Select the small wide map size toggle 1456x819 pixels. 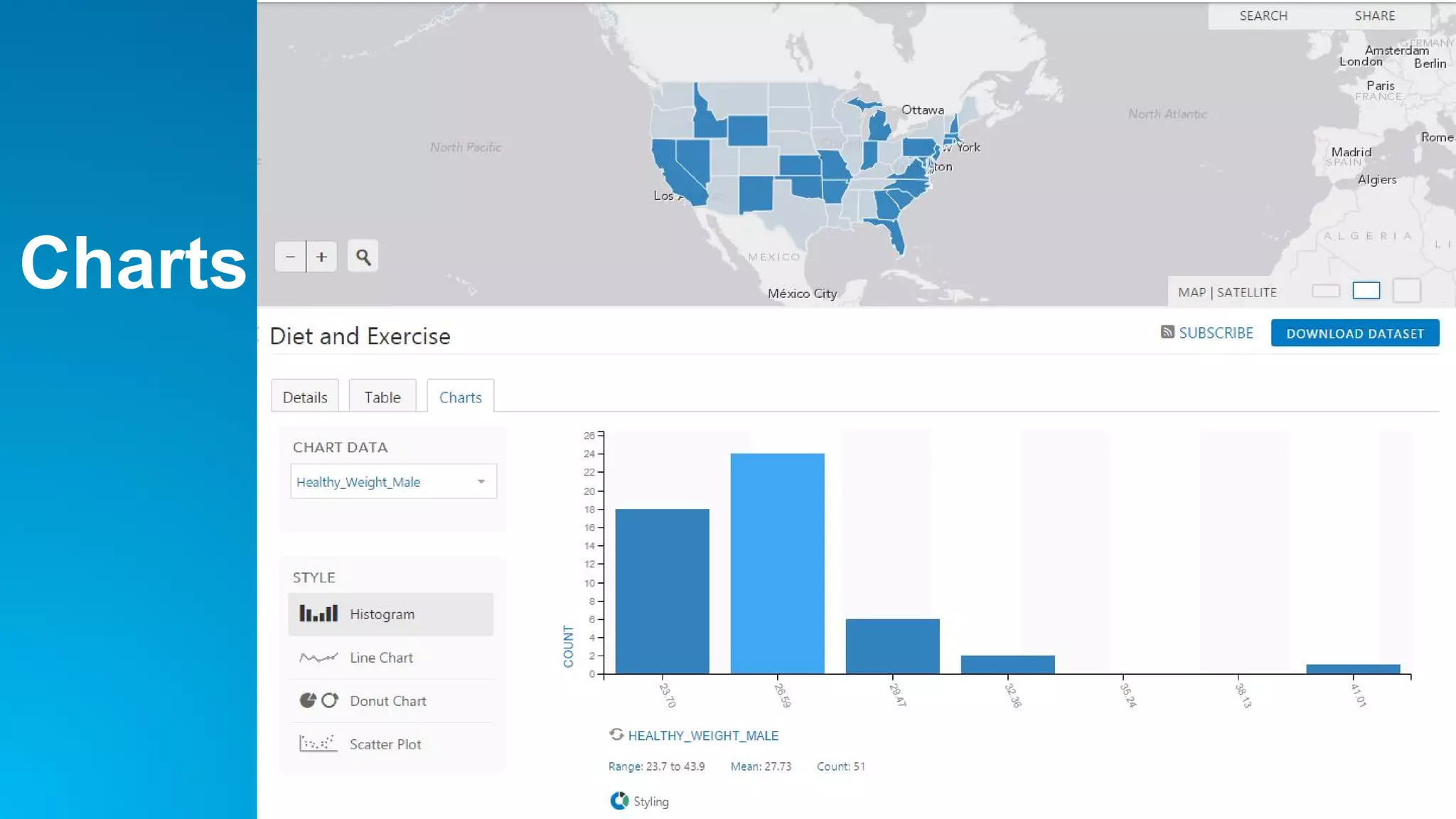point(1325,291)
